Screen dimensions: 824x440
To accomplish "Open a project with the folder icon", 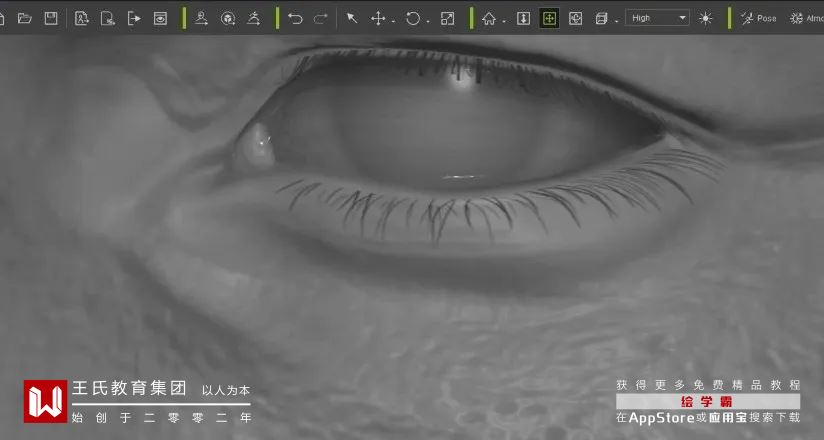I will coord(24,19).
